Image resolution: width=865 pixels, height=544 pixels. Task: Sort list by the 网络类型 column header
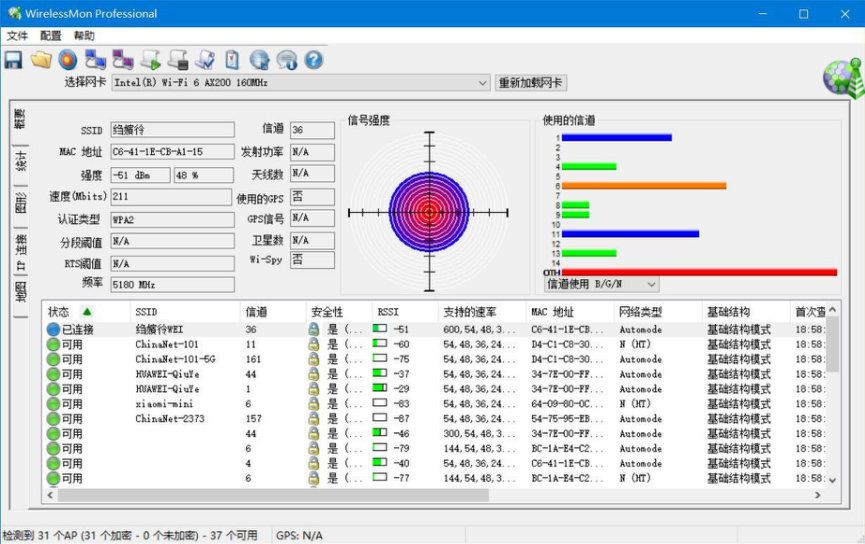(x=658, y=312)
